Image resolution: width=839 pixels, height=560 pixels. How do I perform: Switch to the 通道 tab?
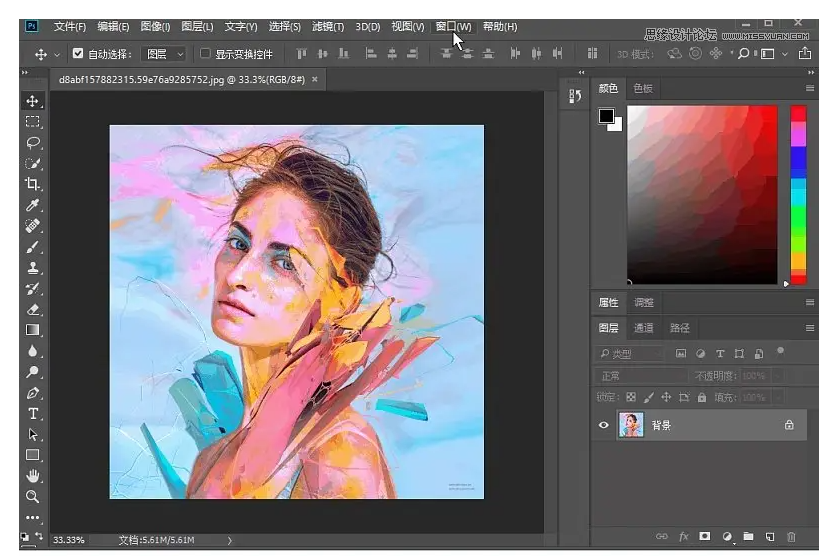643,328
